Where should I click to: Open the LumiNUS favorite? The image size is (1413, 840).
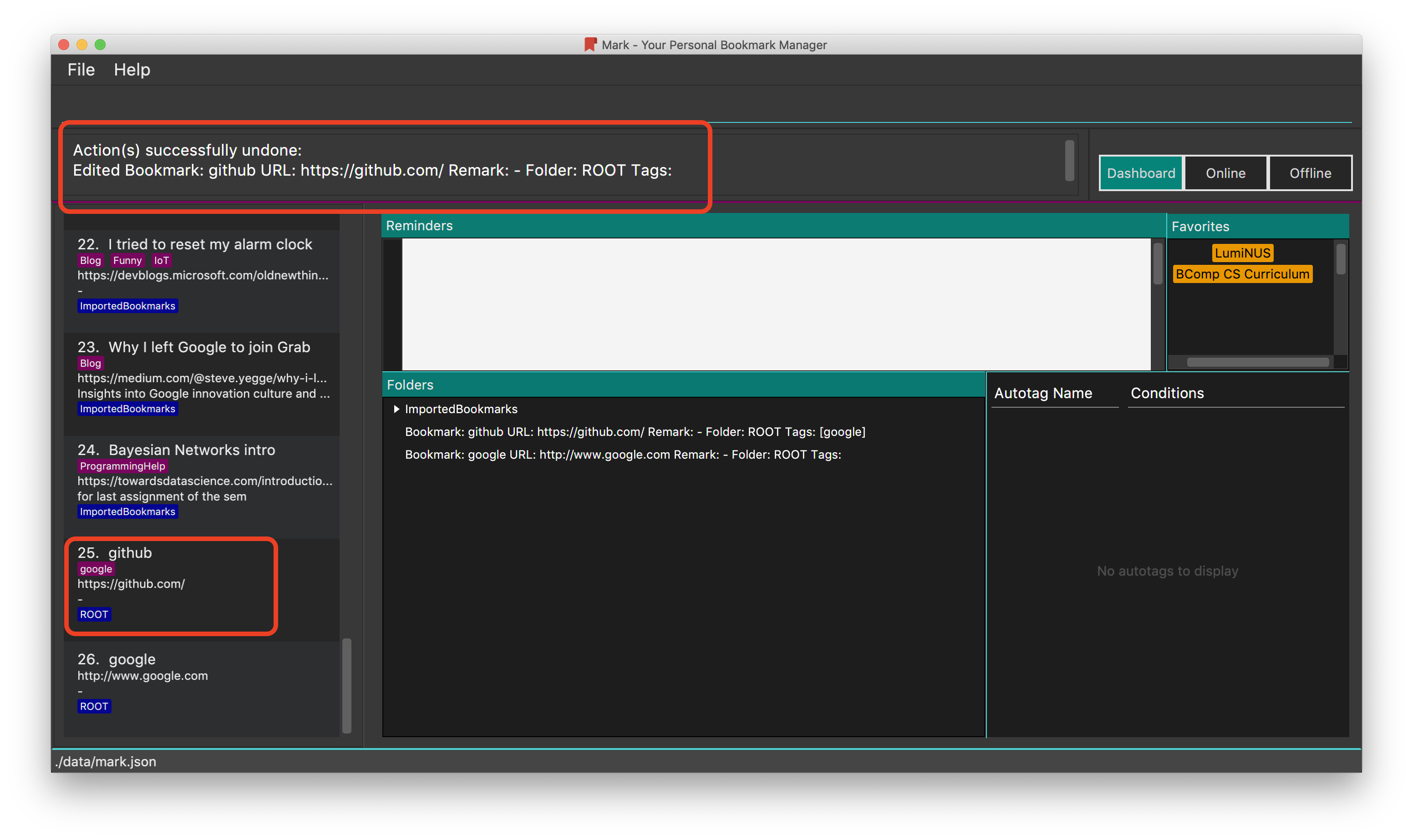click(x=1242, y=253)
